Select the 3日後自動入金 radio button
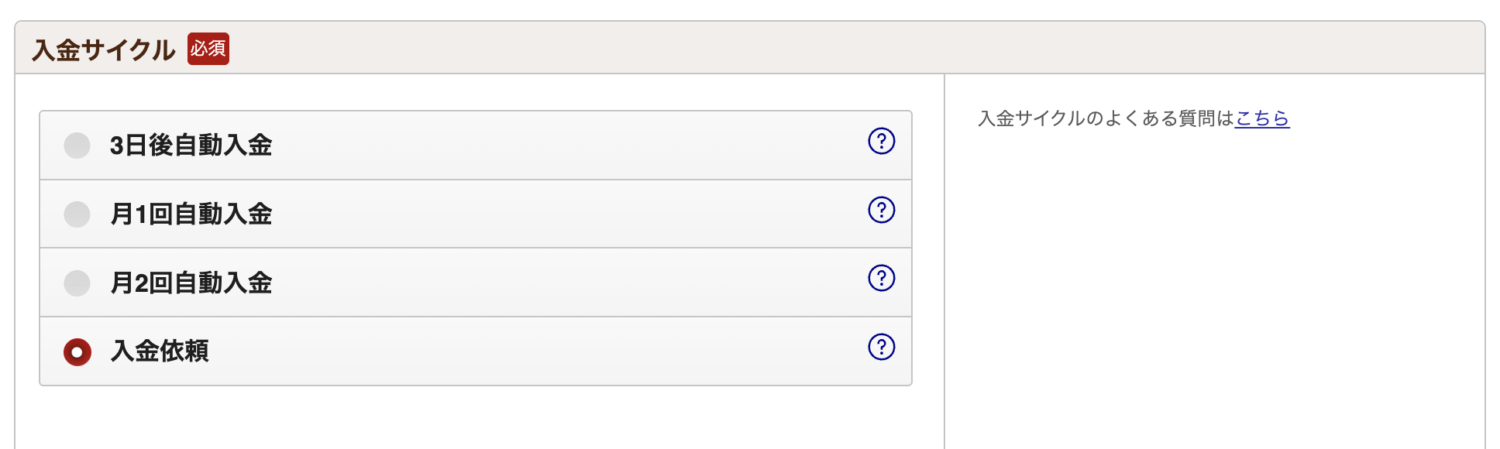Viewport: 1500px width, 449px height. (x=77, y=146)
